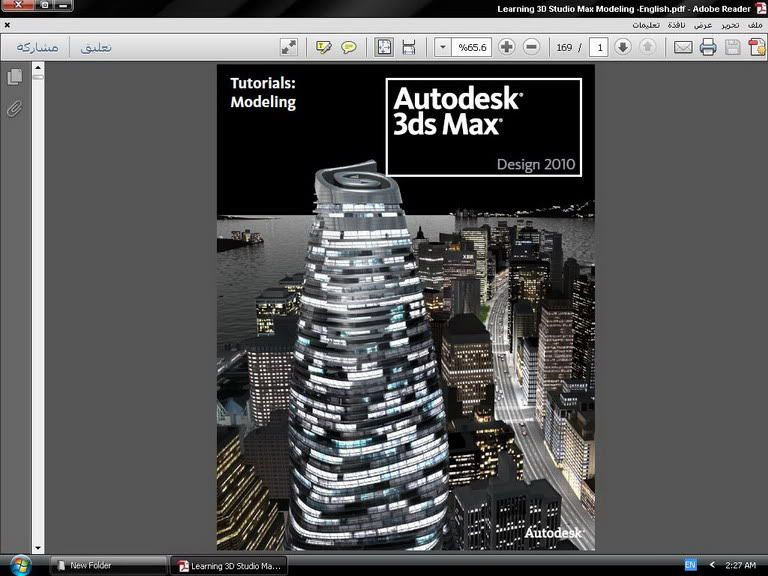This screenshot has height=576, width=768.
Task: Zoom out with the minus button
Action: [531, 47]
